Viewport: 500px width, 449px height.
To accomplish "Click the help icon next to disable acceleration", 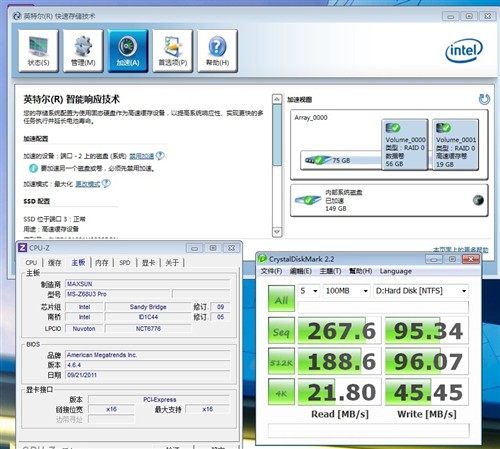I will click(160, 155).
